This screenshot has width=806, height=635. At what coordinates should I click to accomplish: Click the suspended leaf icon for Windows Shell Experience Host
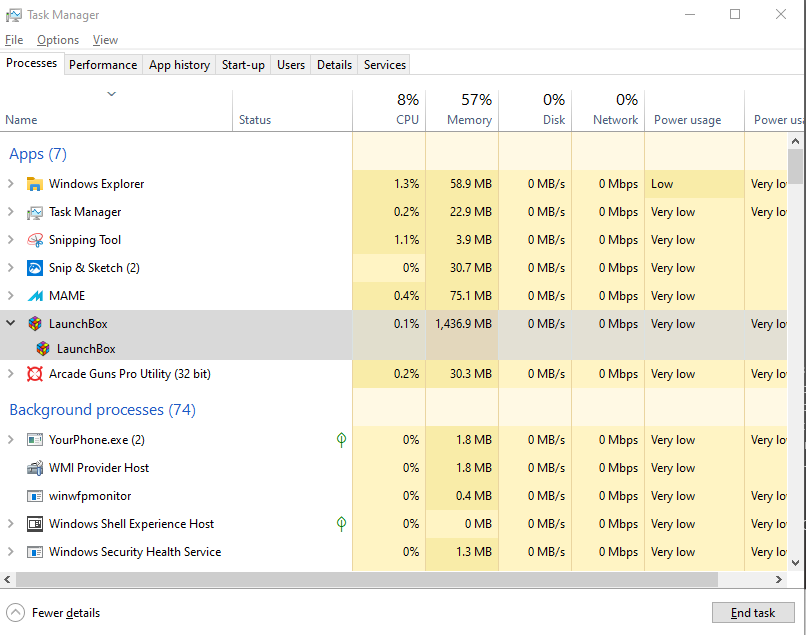[x=341, y=524]
